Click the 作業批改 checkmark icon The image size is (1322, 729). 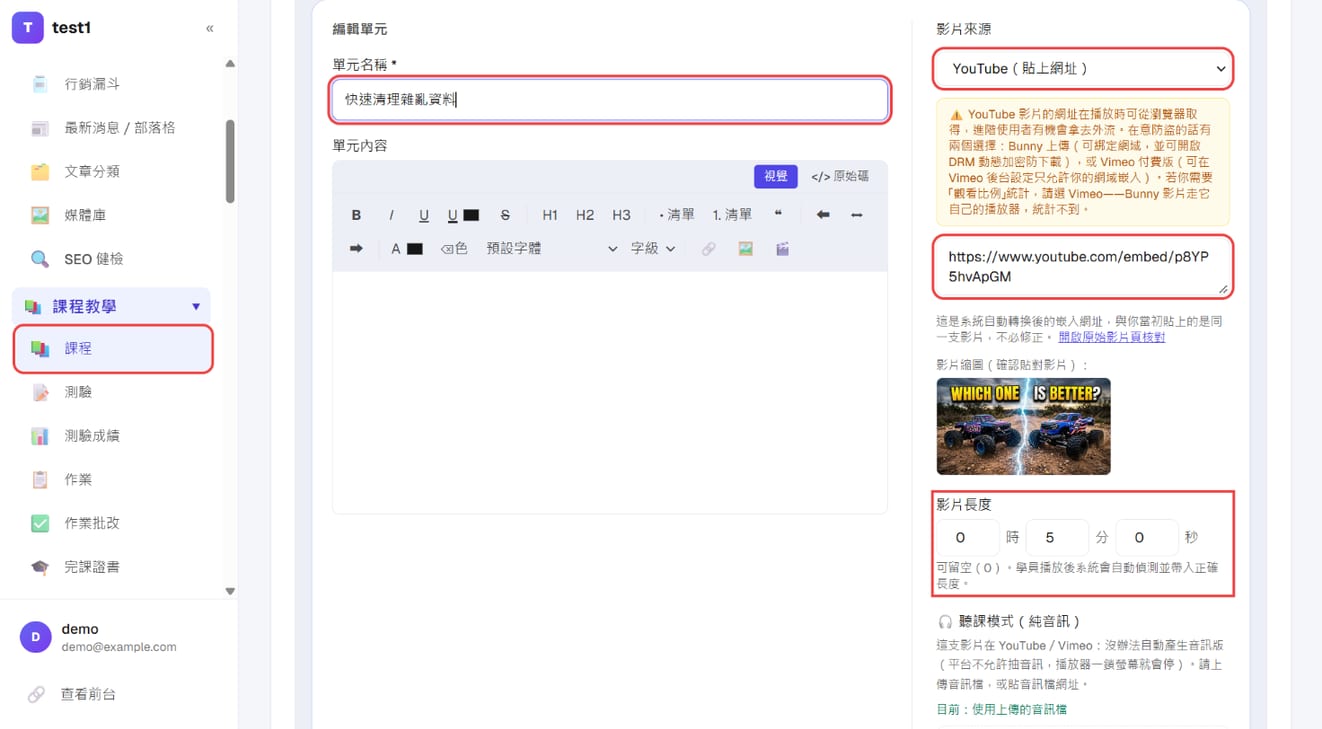pyautogui.click(x=40, y=523)
